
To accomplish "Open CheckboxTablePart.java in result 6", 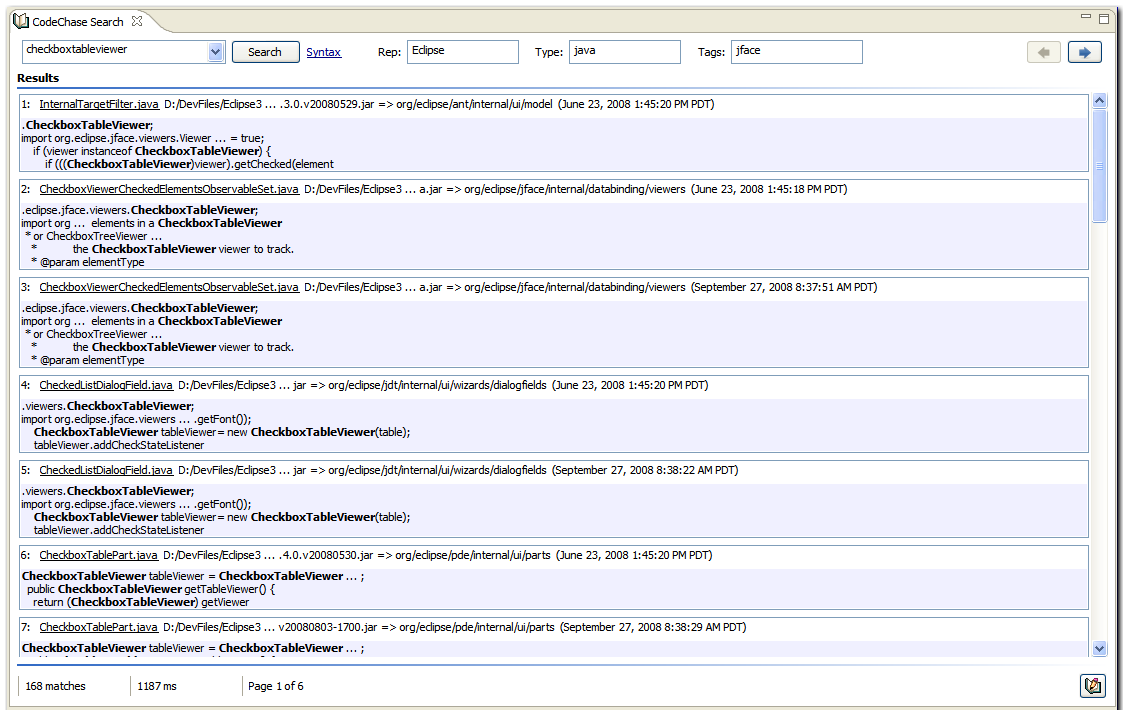I will pos(98,555).
